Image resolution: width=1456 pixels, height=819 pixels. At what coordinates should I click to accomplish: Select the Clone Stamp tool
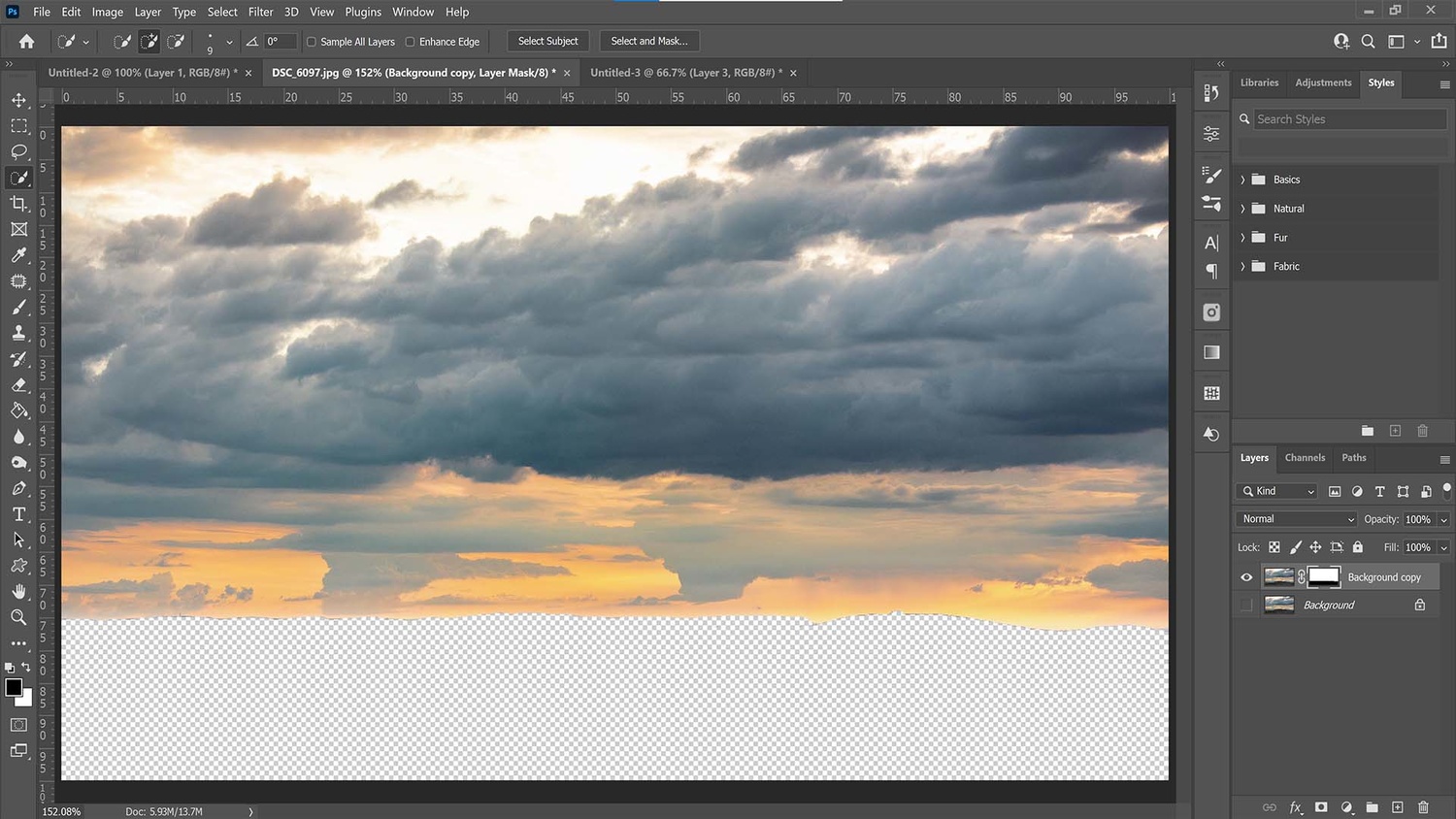(18, 333)
